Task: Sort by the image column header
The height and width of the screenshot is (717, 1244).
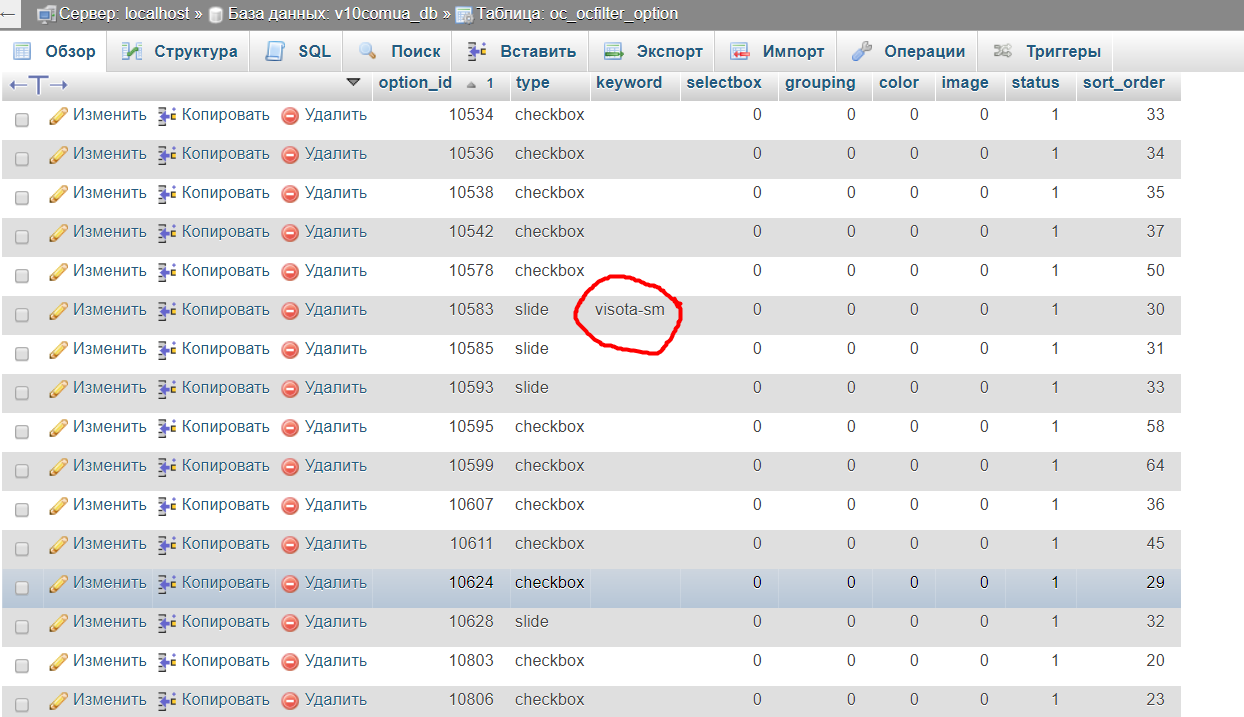Action: pos(965,83)
